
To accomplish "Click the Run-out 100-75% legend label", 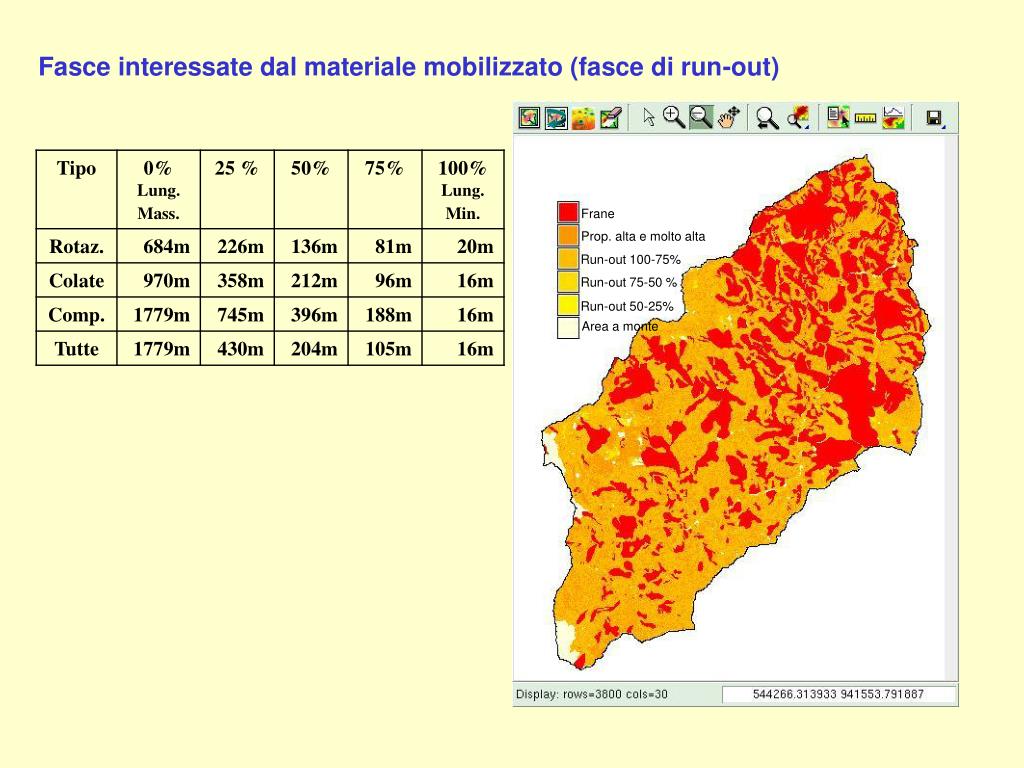I will pyautogui.click(x=631, y=259).
